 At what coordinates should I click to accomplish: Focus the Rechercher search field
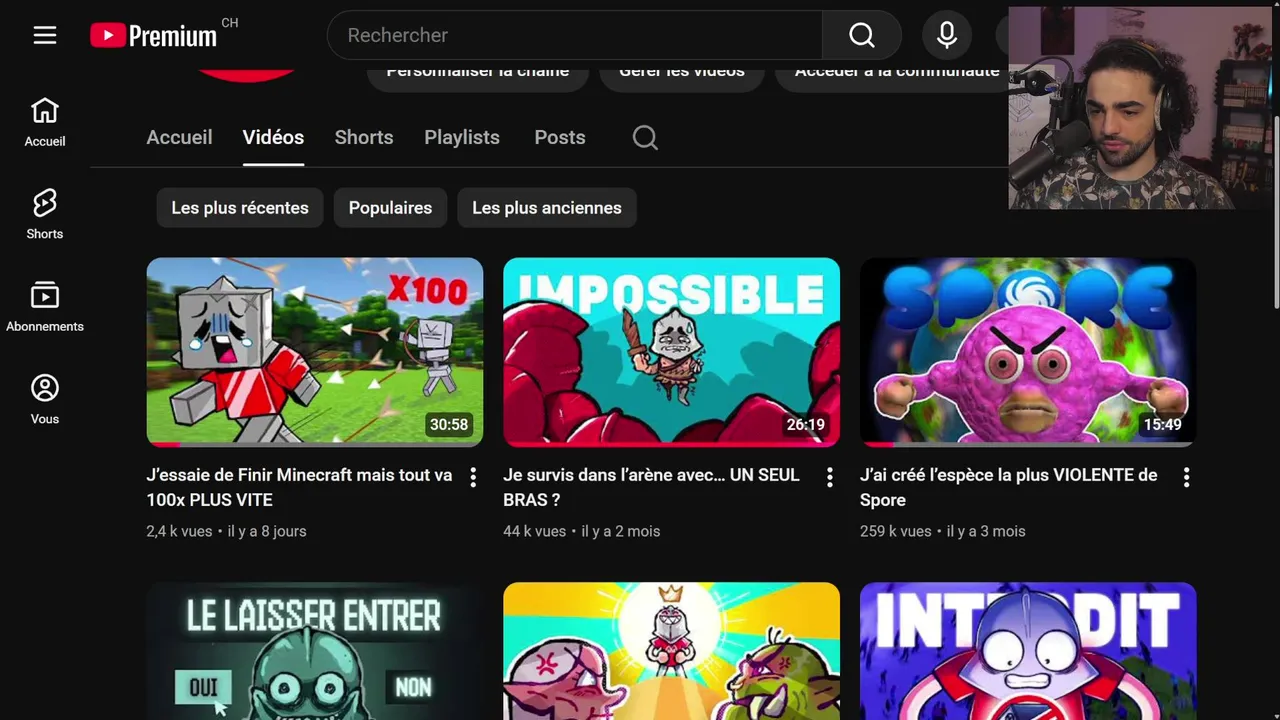[x=575, y=35]
